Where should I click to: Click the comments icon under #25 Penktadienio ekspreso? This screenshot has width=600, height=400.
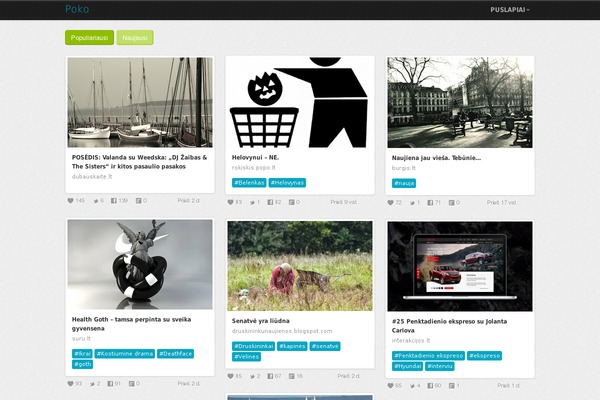coord(452,386)
